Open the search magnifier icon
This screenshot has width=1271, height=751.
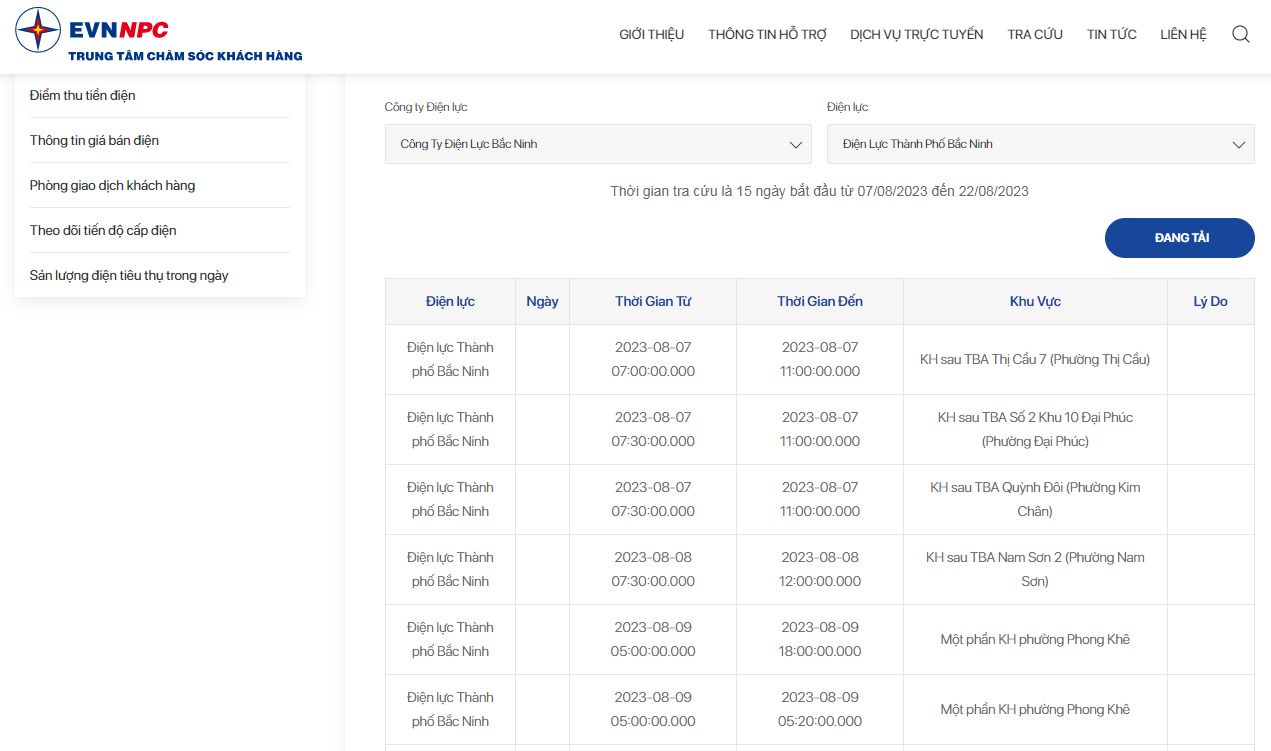click(1240, 34)
